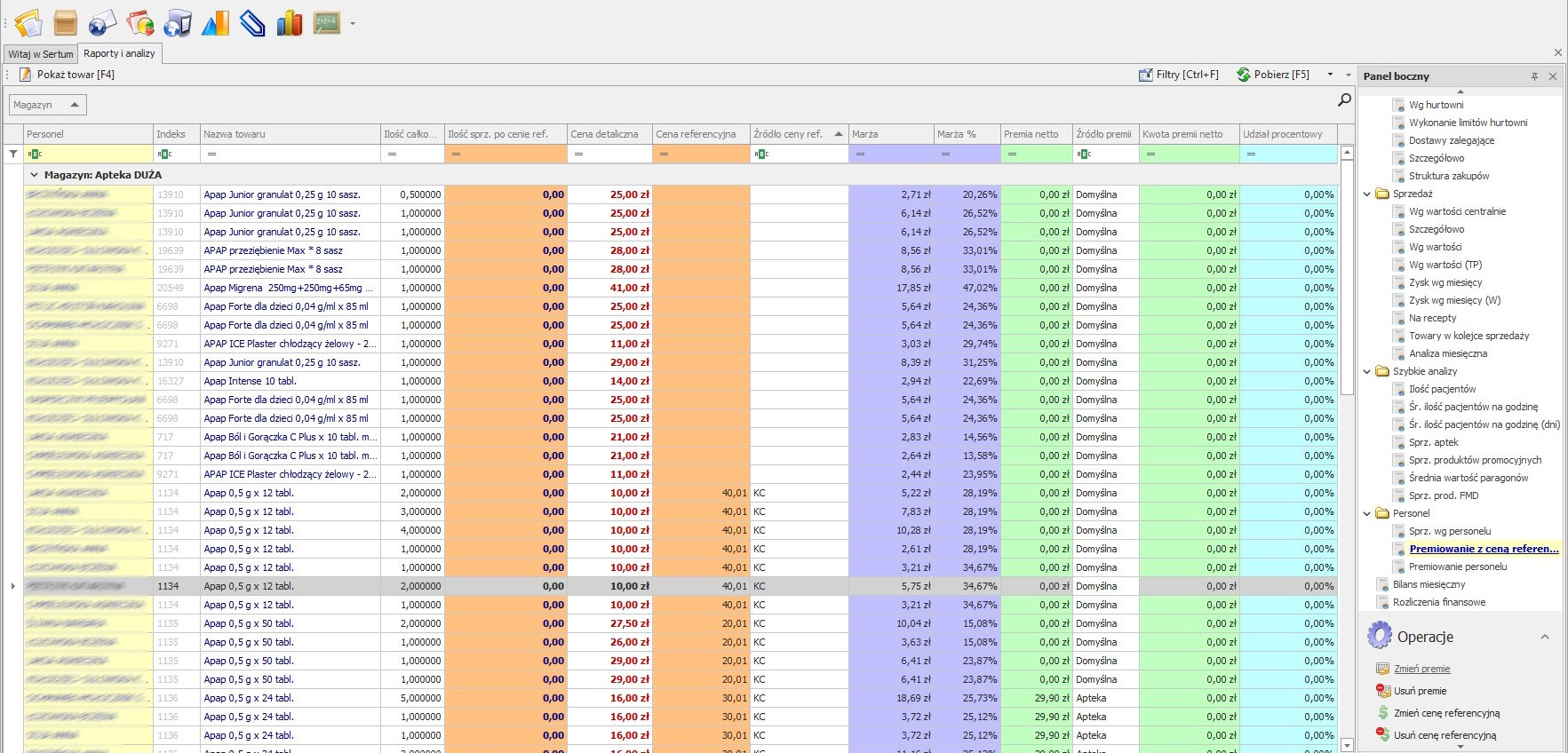The height and width of the screenshot is (753, 1568).
Task: Click the green chalkboard toolbar icon
Action: point(327,22)
